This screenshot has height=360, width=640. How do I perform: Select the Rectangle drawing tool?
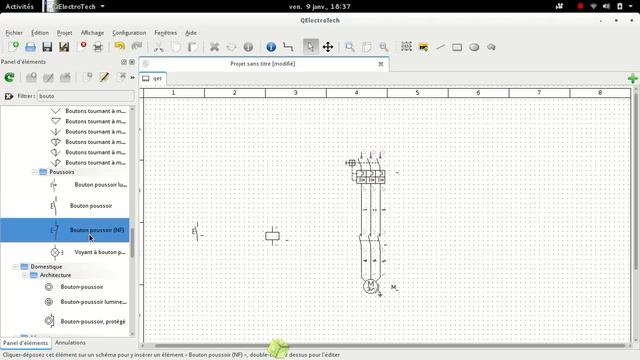[x=457, y=47]
